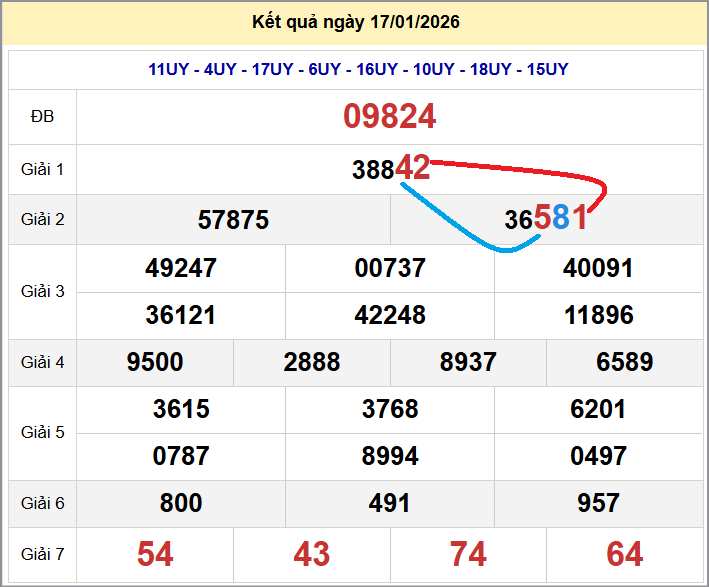
Task: Select the Giải 5 number 8994
Action: tap(390, 456)
